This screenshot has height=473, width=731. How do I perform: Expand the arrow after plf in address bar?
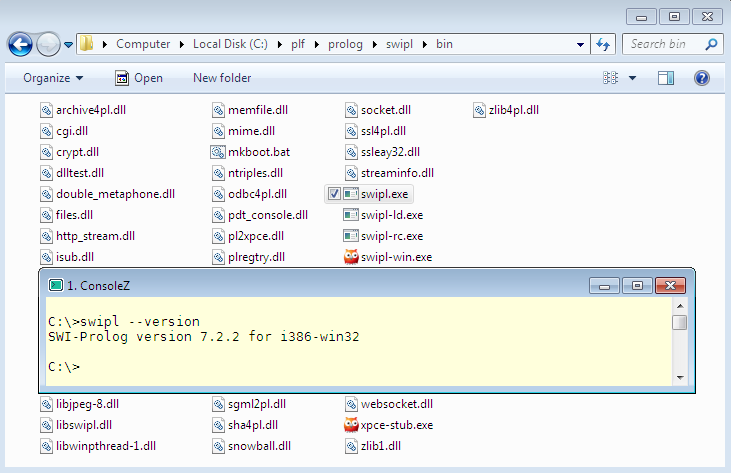point(317,44)
